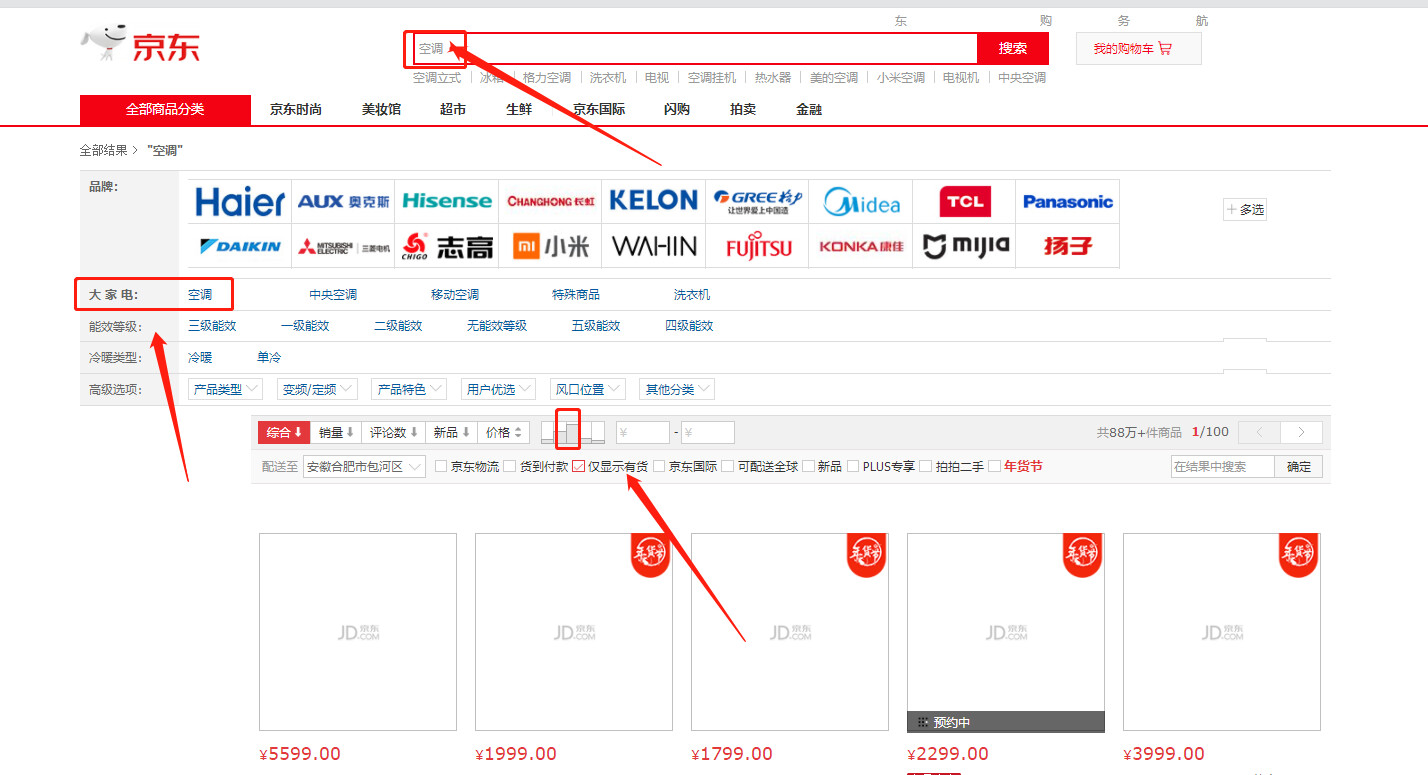The height and width of the screenshot is (775, 1428).
Task: Select the Haier brand logo
Action: pos(239,202)
